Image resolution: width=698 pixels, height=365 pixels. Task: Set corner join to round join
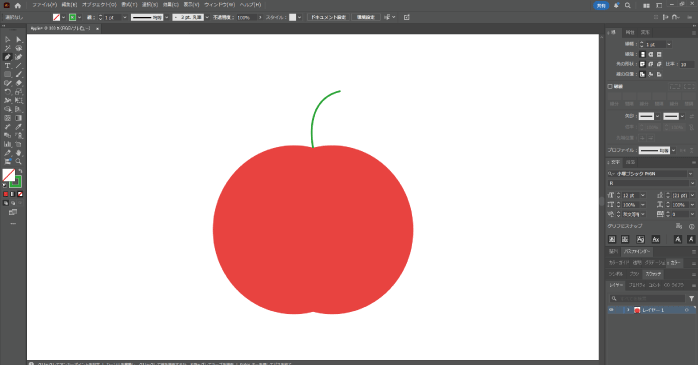pyautogui.click(x=651, y=64)
